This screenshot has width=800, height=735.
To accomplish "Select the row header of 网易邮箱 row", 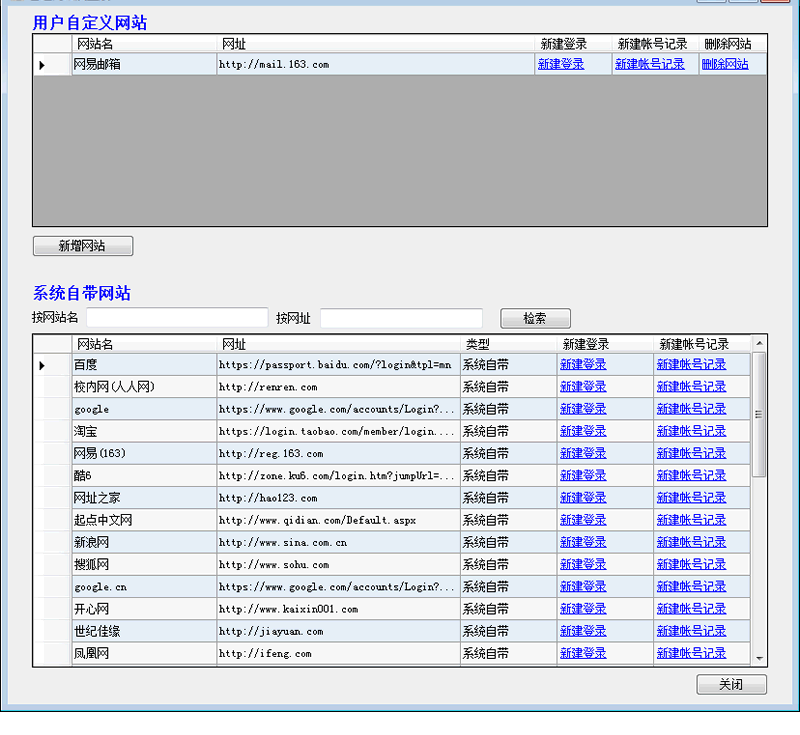I will [52, 64].
